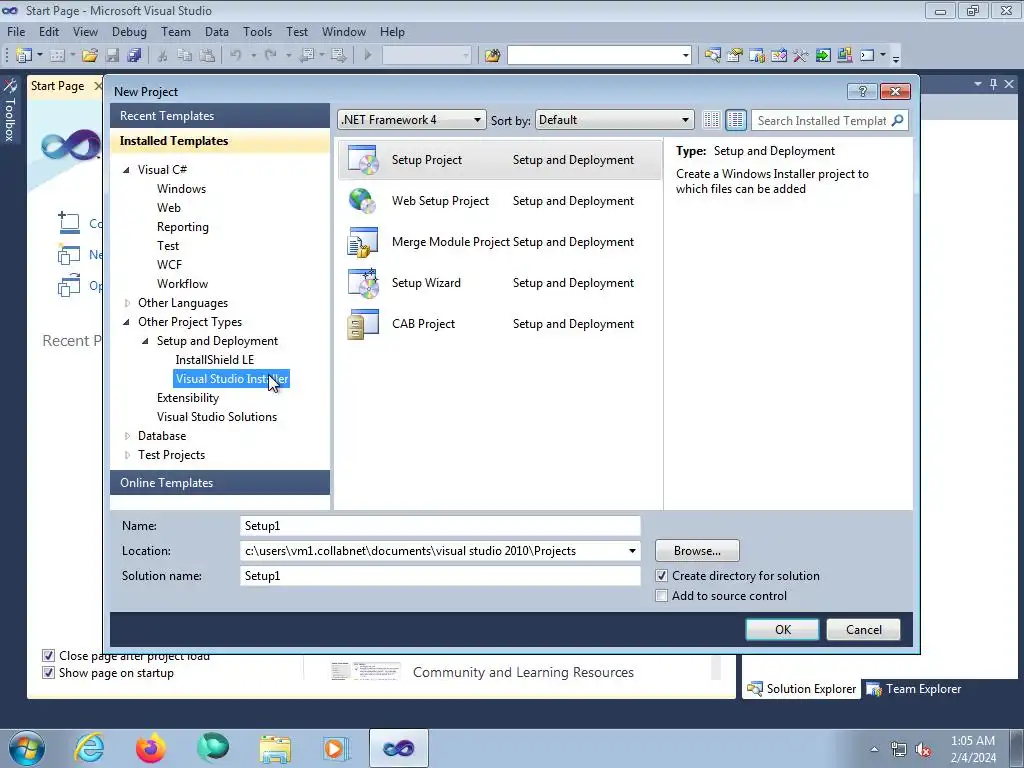
Task: Switch to small icons view in New Project
Action: pyautogui.click(x=711, y=120)
